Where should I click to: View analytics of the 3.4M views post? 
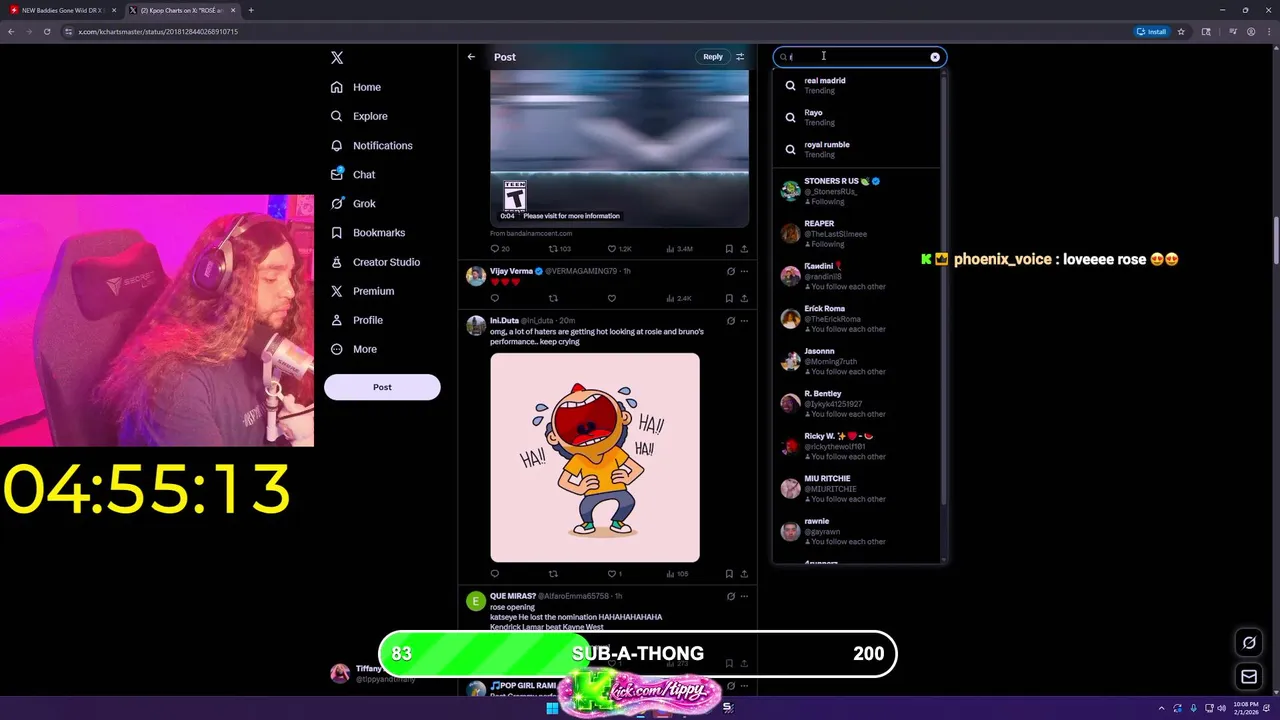(x=680, y=248)
